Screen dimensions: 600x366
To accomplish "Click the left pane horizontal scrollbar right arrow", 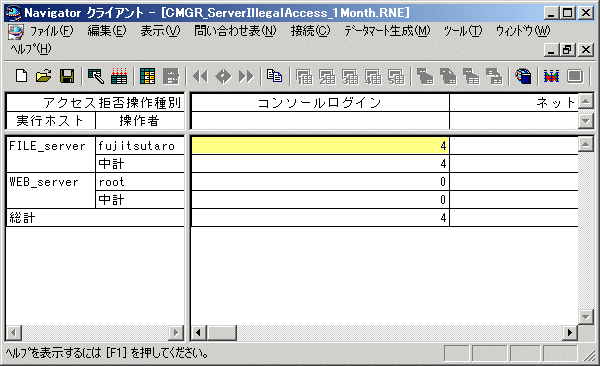I will (x=176, y=332).
